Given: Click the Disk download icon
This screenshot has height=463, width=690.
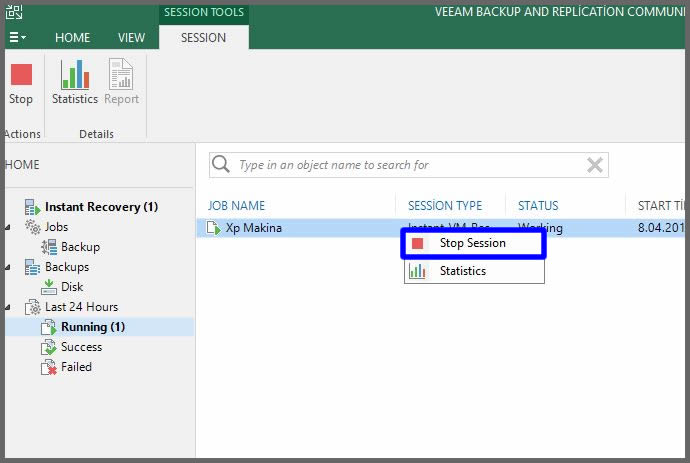Looking at the screenshot, I should [x=48, y=287].
